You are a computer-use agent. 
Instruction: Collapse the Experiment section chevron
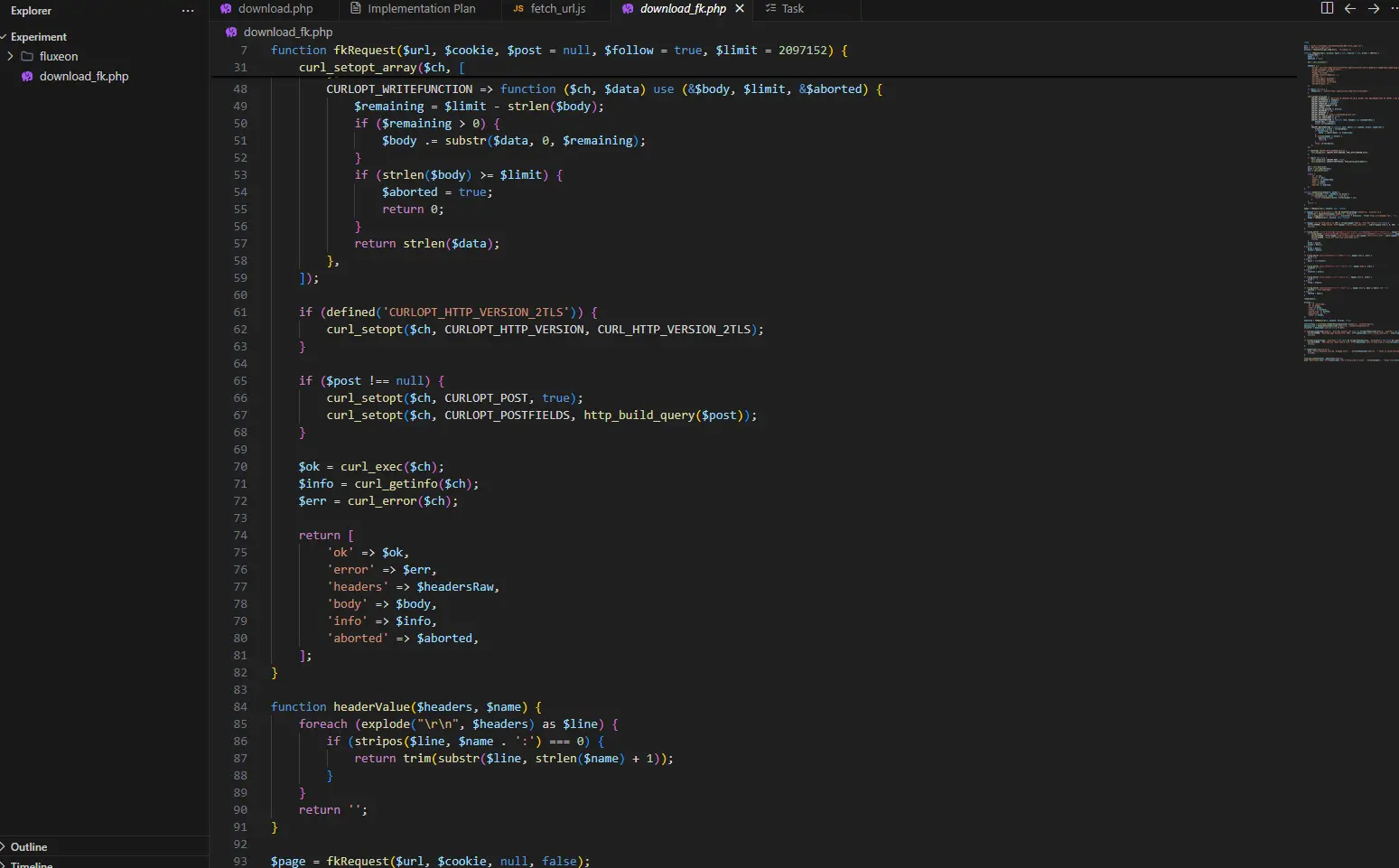click(x=4, y=37)
